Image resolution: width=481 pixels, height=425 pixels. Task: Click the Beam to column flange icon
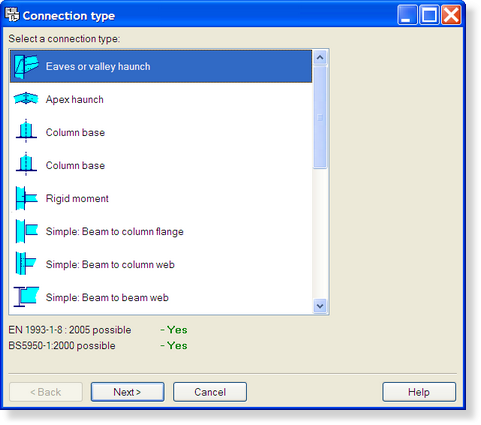(26, 231)
